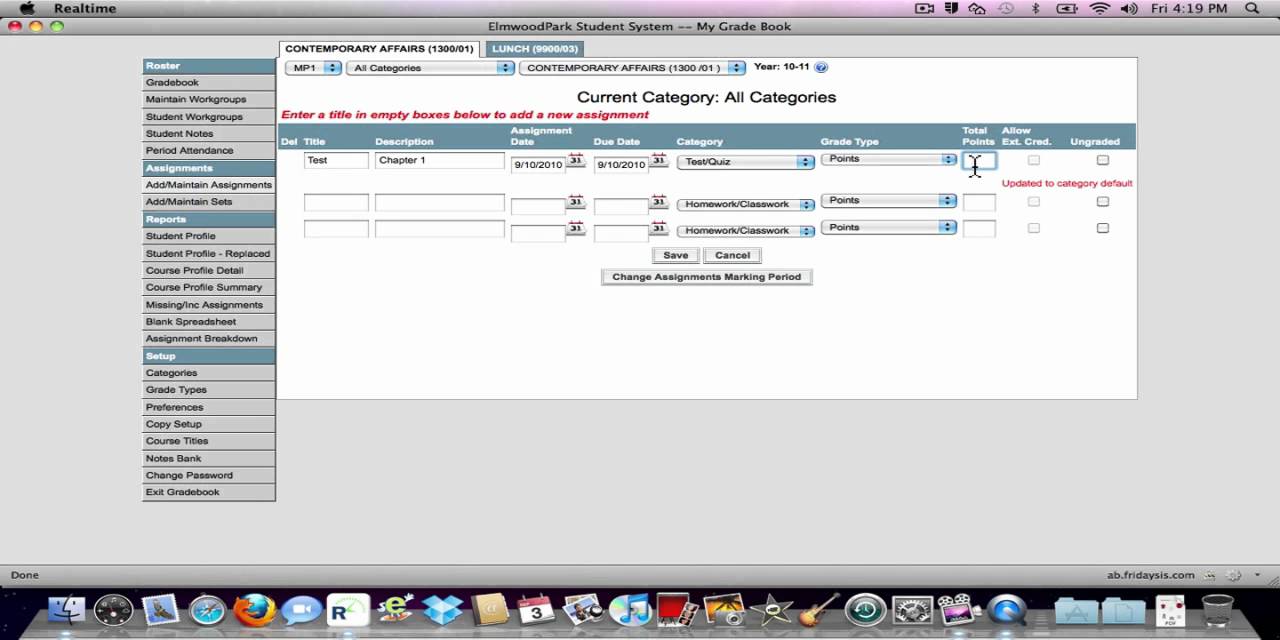Click the Wi-Fi menu bar icon
Viewport: 1280px width, 640px height.
(x=1100, y=8)
